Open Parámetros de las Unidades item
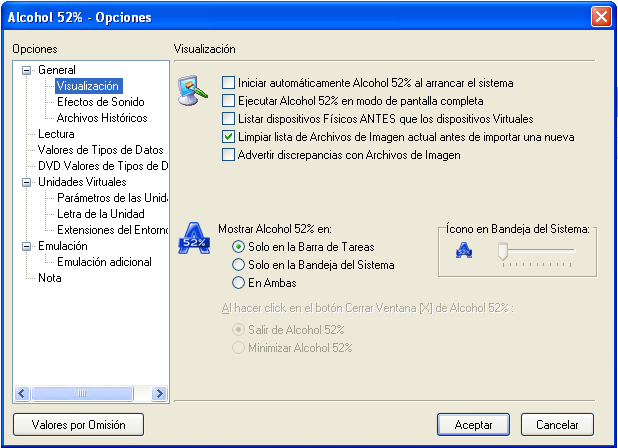This screenshot has height=448, width=618. coord(112,197)
